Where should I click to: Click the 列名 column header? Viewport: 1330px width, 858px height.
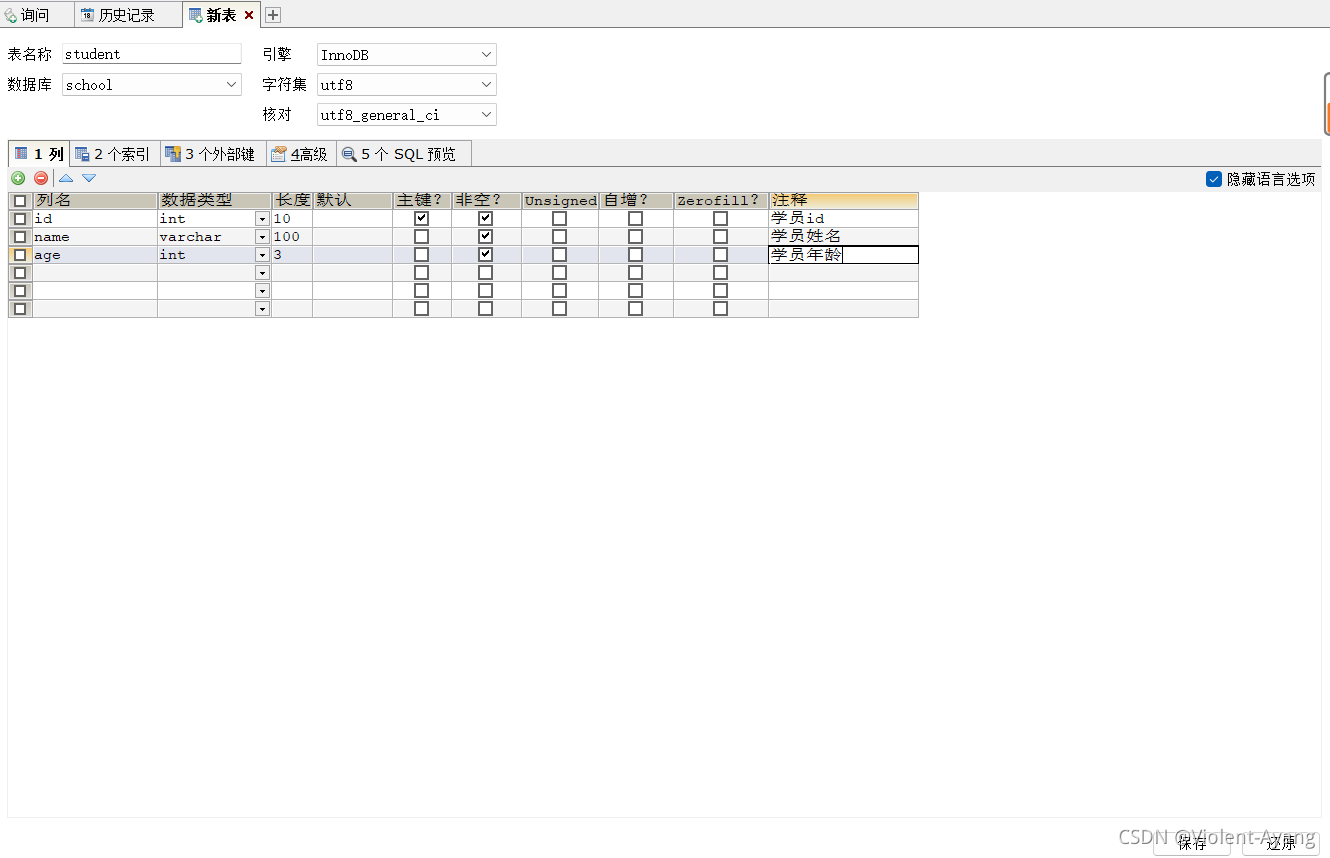[x=95, y=200]
